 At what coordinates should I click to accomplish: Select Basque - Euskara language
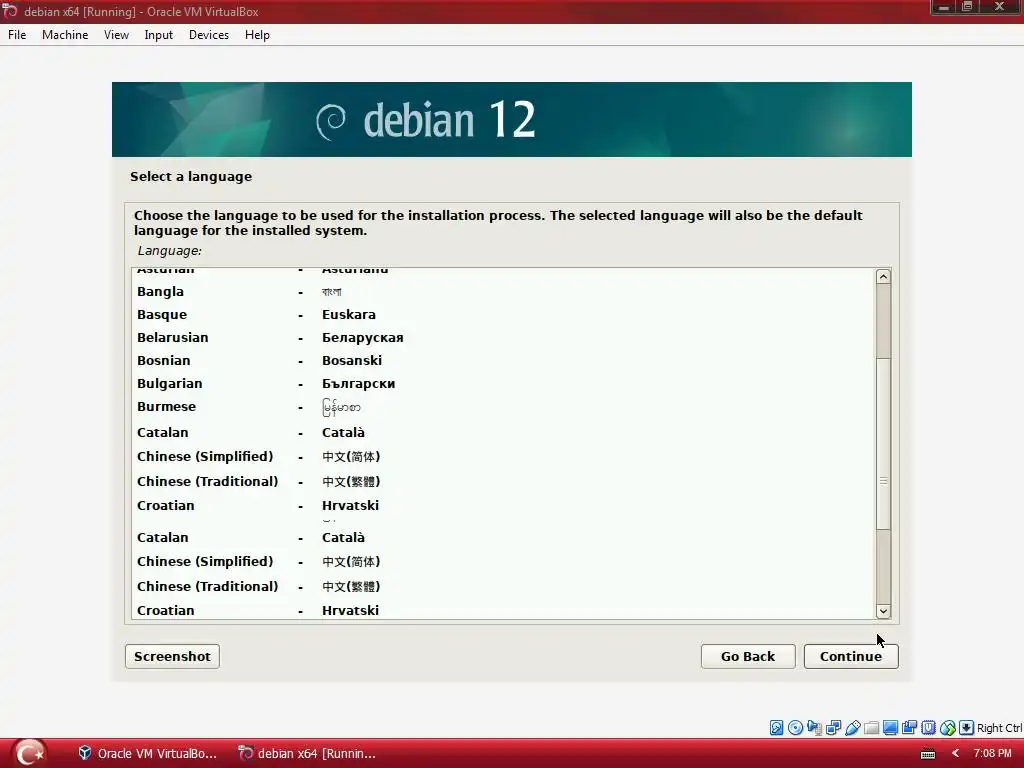point(503,315)
